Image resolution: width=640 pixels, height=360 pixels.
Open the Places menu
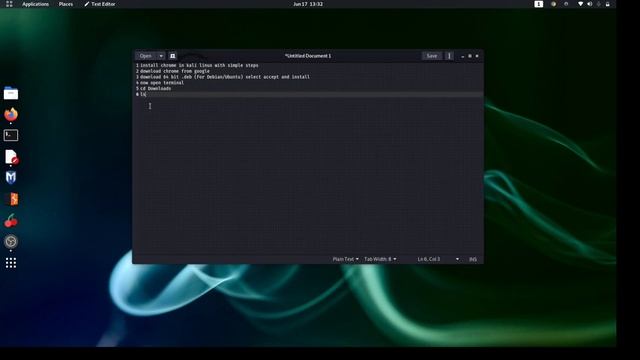point(66,4)
